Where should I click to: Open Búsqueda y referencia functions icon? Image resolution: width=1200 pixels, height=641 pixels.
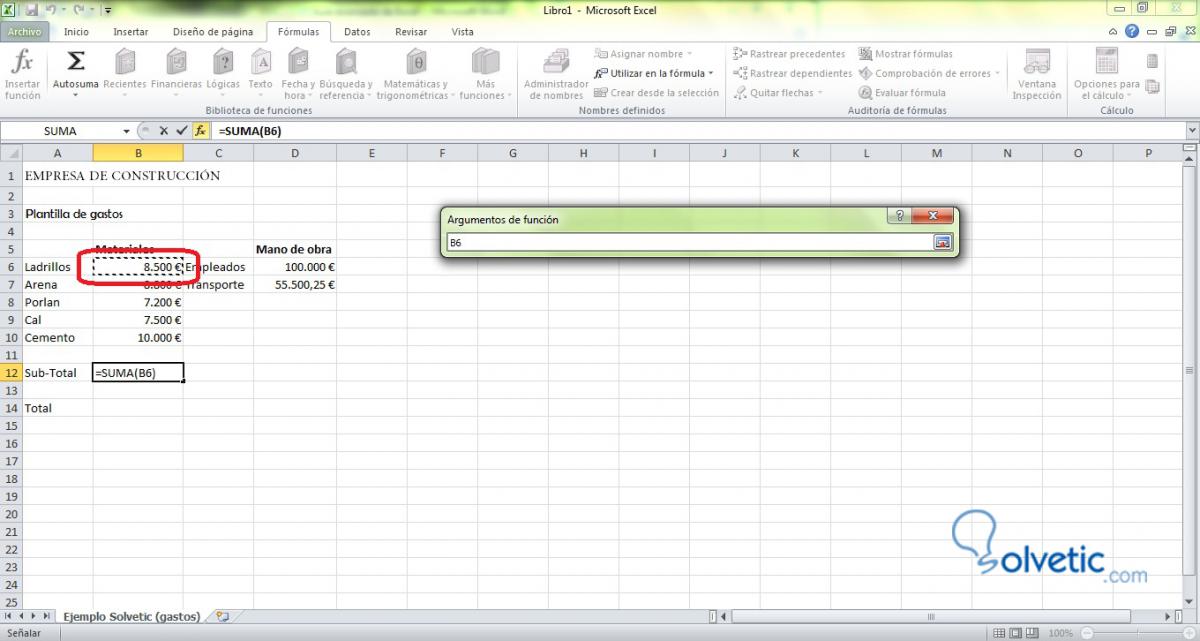coord(346,62)
